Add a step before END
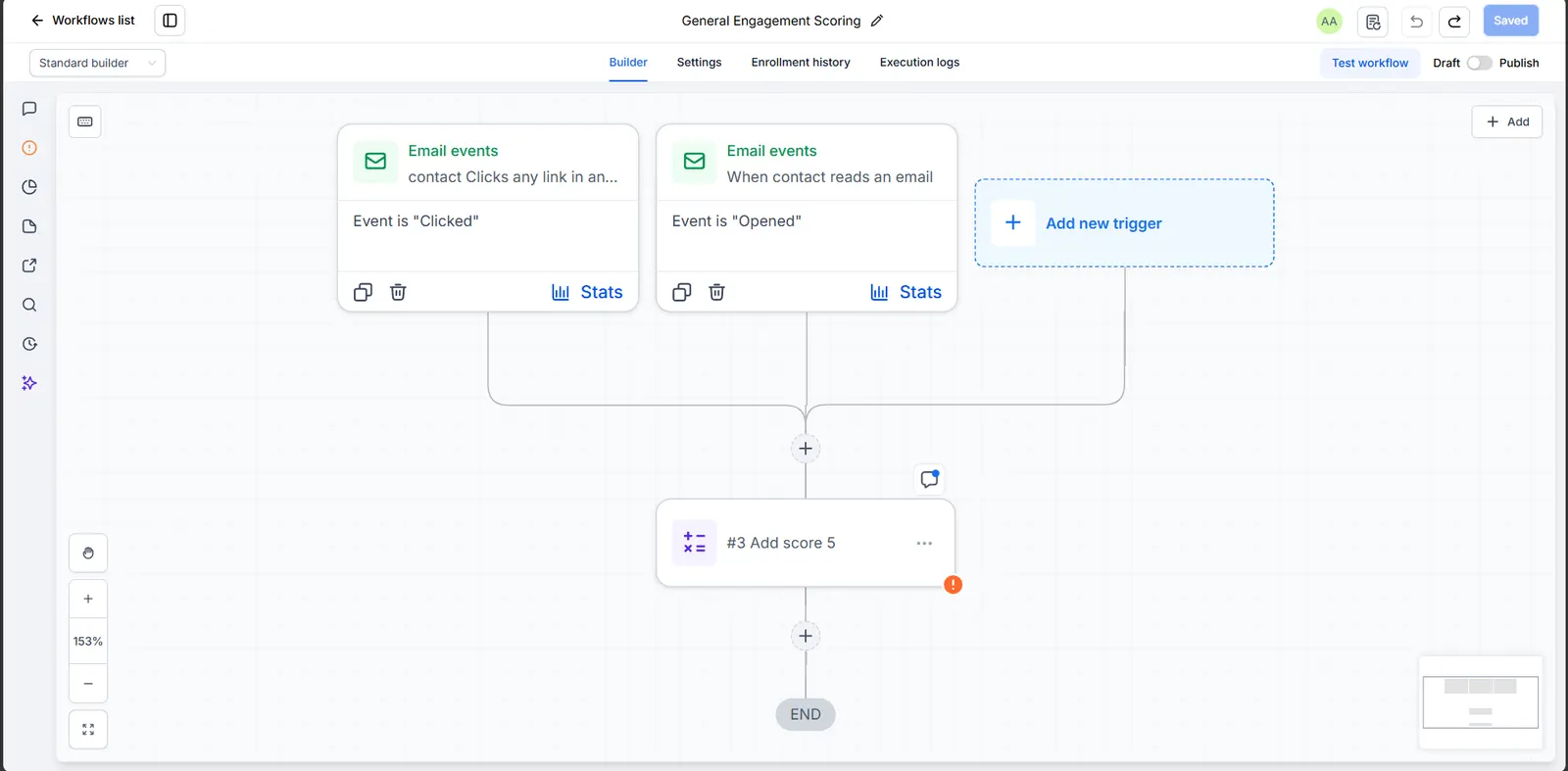Screen dimensions: 1568x771 806,636
